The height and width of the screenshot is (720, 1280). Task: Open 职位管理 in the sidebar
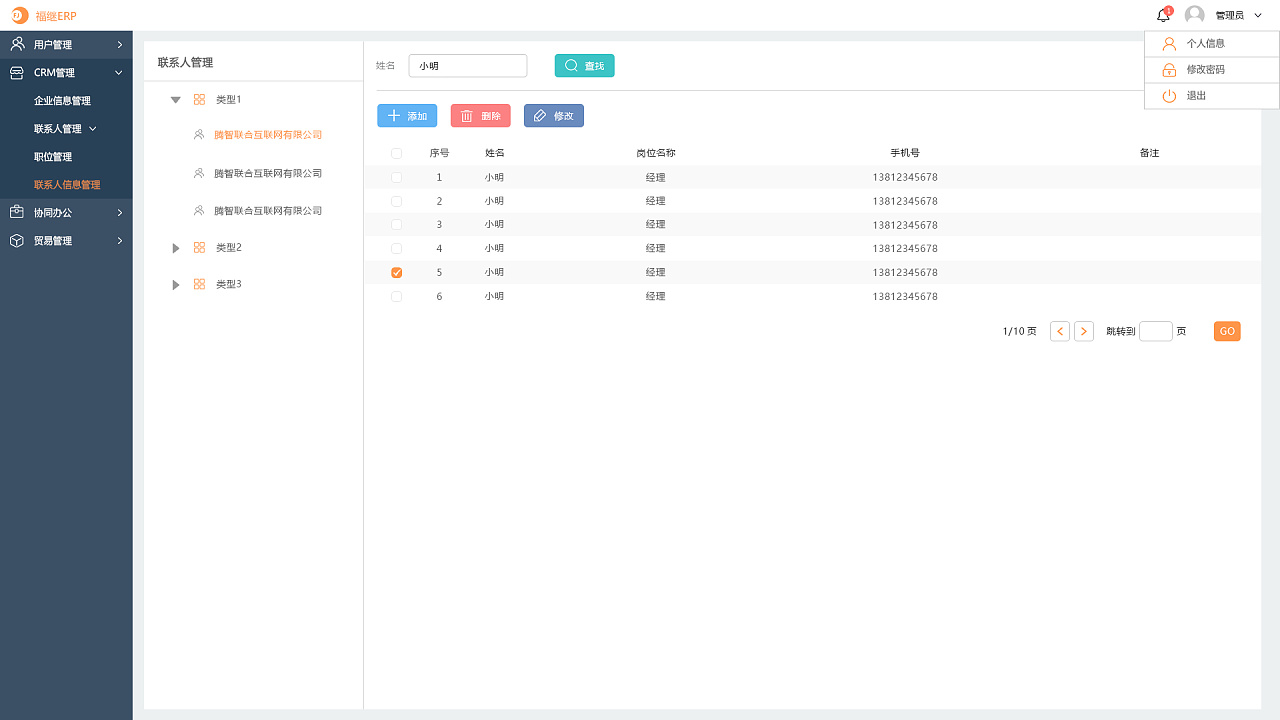click(53, 157)
